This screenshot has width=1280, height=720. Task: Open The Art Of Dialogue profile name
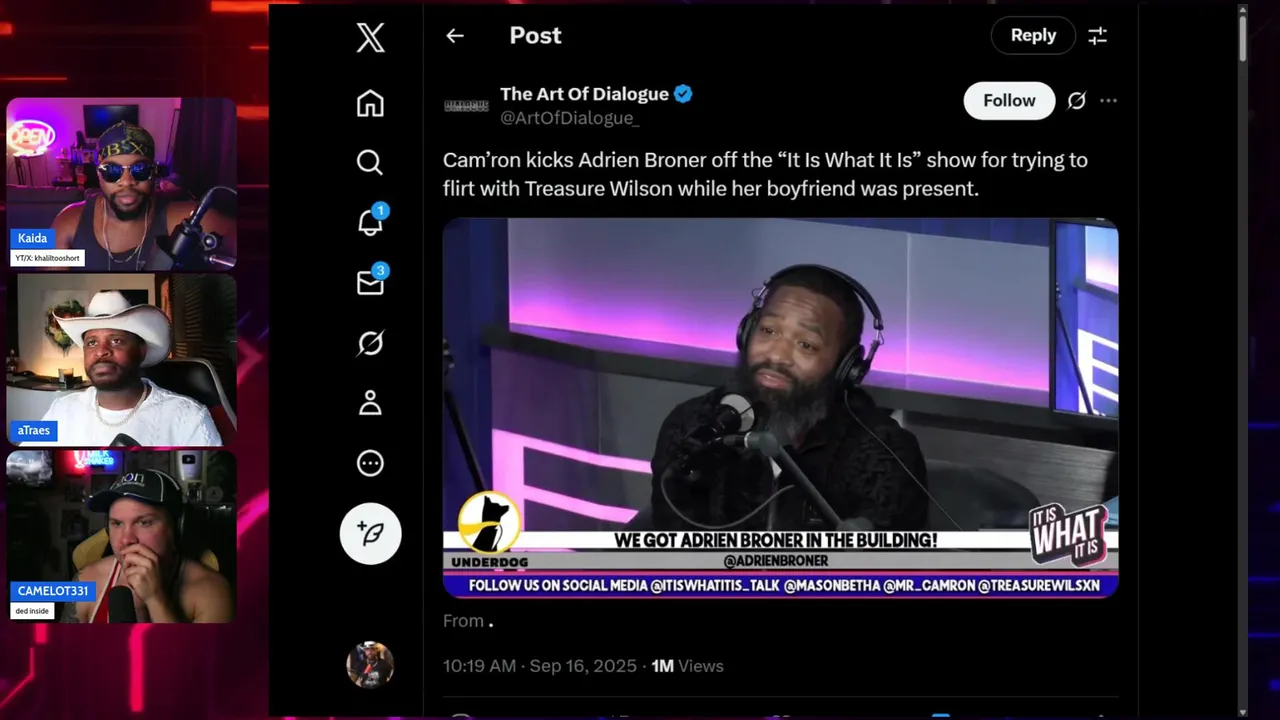coord(584,94)
